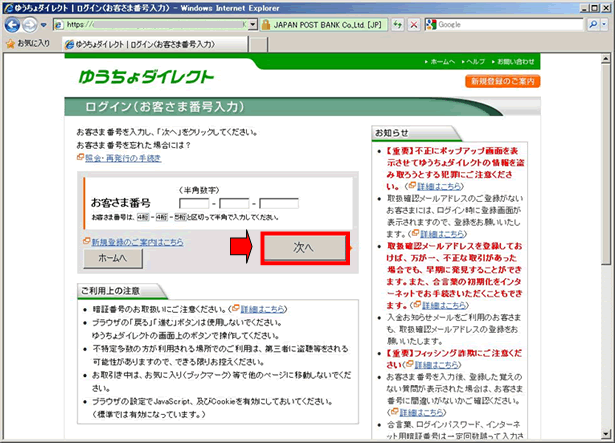
Task: Open 詳細はこちら link after お客さま番号に間違い notice
Action: 421,412
